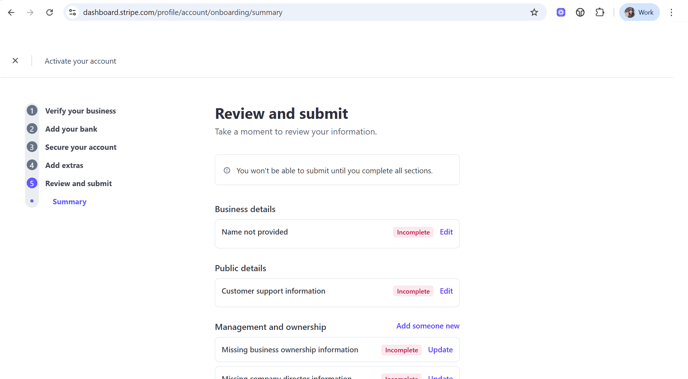This screenshot has width=688, height=379.
Task: Click step number 4 circle icon
Action: coord(32,165)
